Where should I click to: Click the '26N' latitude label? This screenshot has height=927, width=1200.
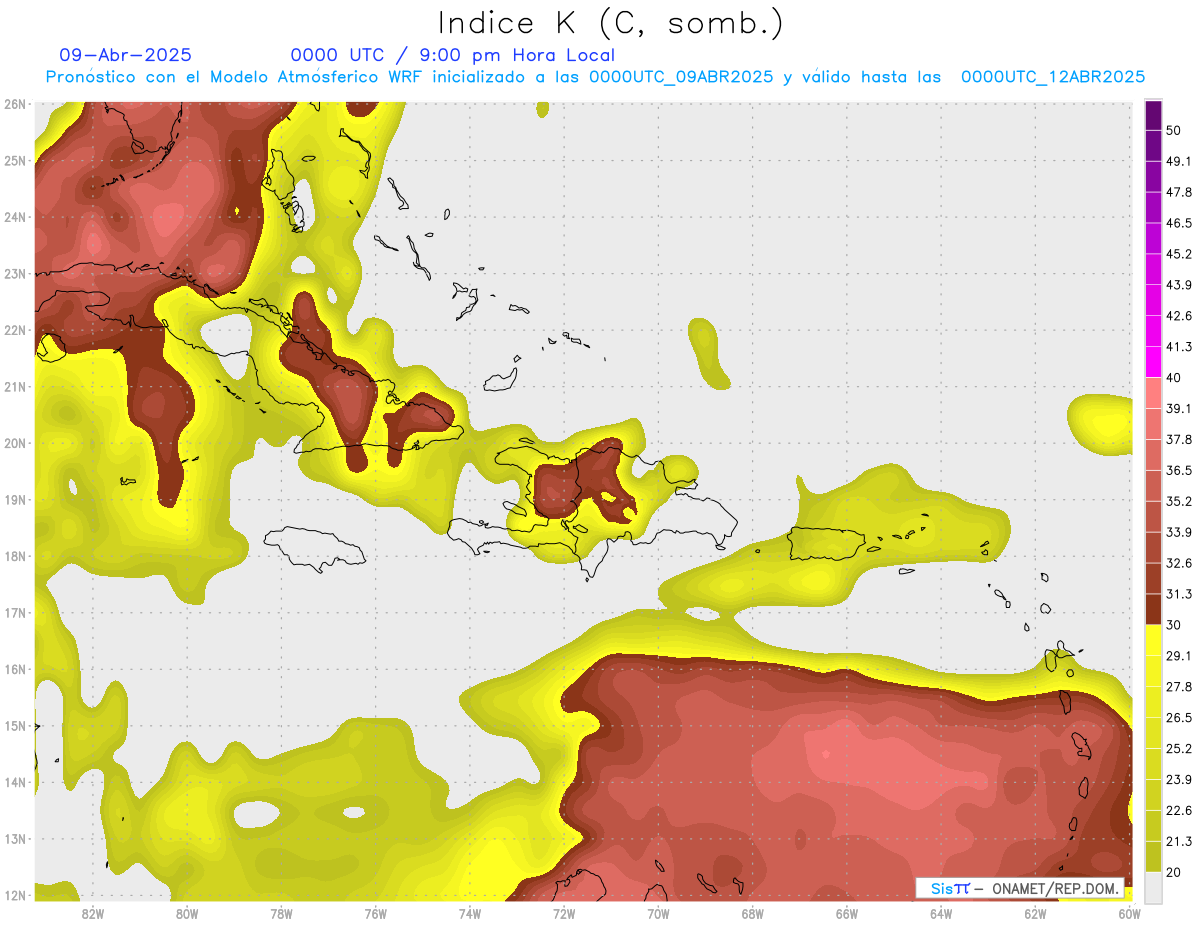point(14,104)
